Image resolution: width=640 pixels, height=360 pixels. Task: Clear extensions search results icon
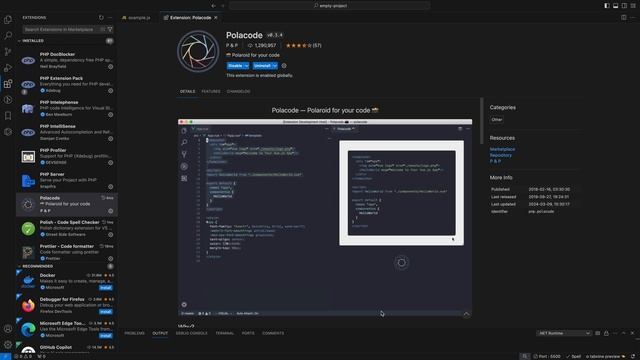(x=103, y=29)
